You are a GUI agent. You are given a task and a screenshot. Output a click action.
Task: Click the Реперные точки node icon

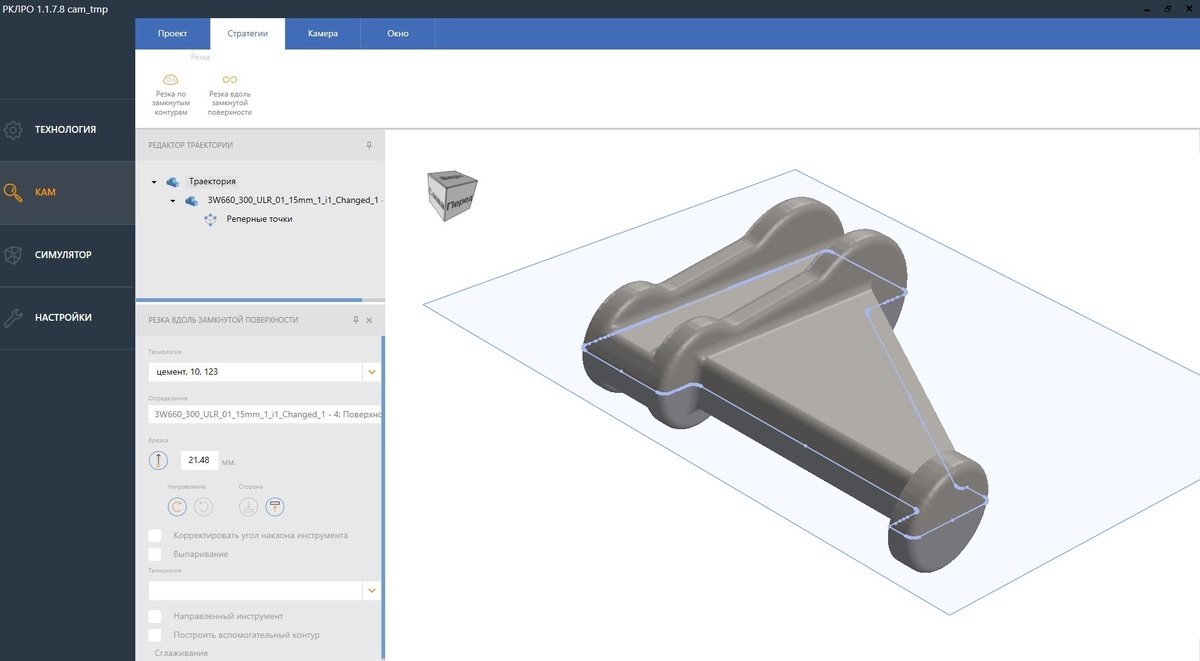[210, 219]
